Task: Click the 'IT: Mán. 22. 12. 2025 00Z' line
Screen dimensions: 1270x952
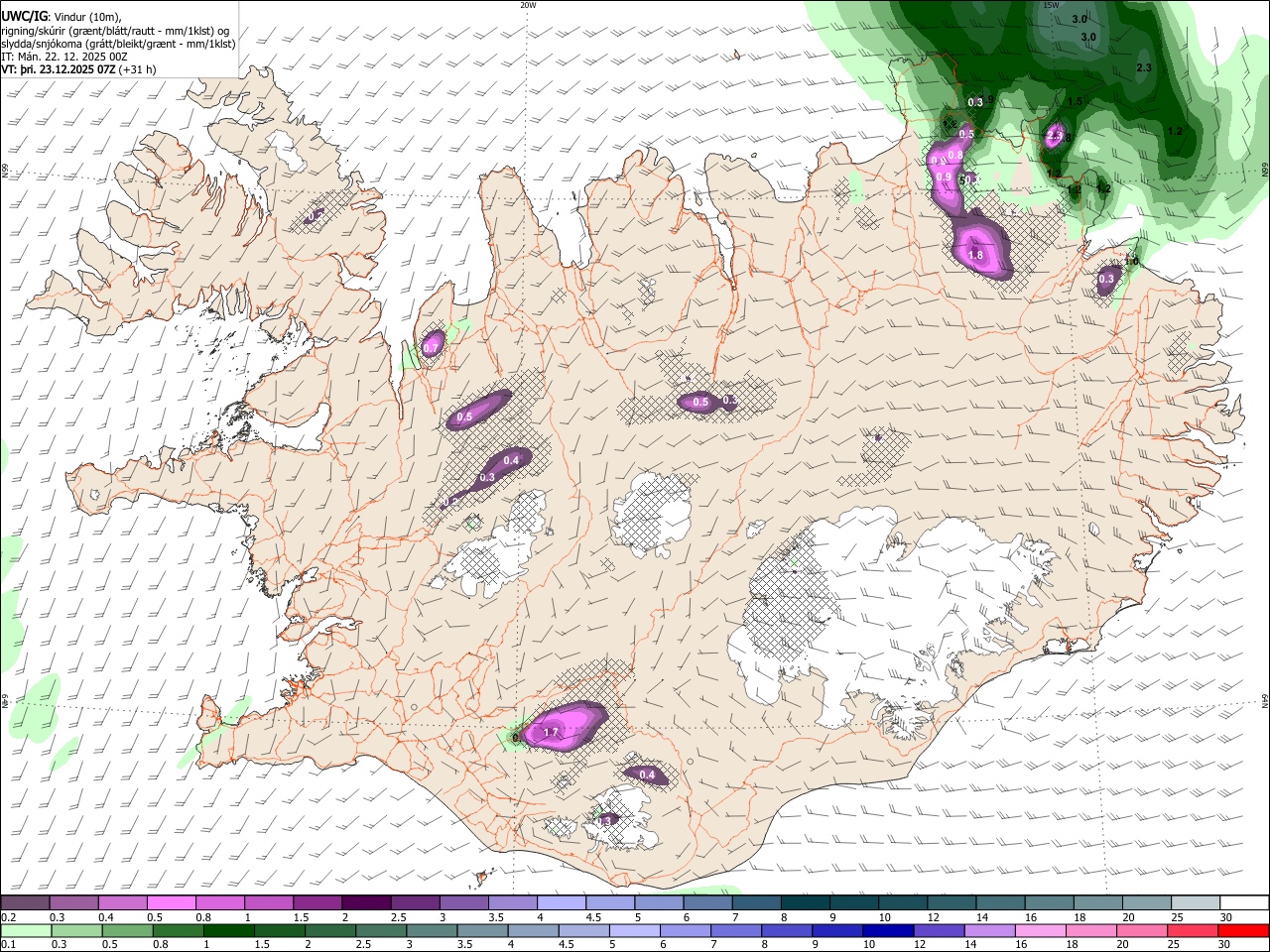Action: pyautogui.click(x=64, y=57)
